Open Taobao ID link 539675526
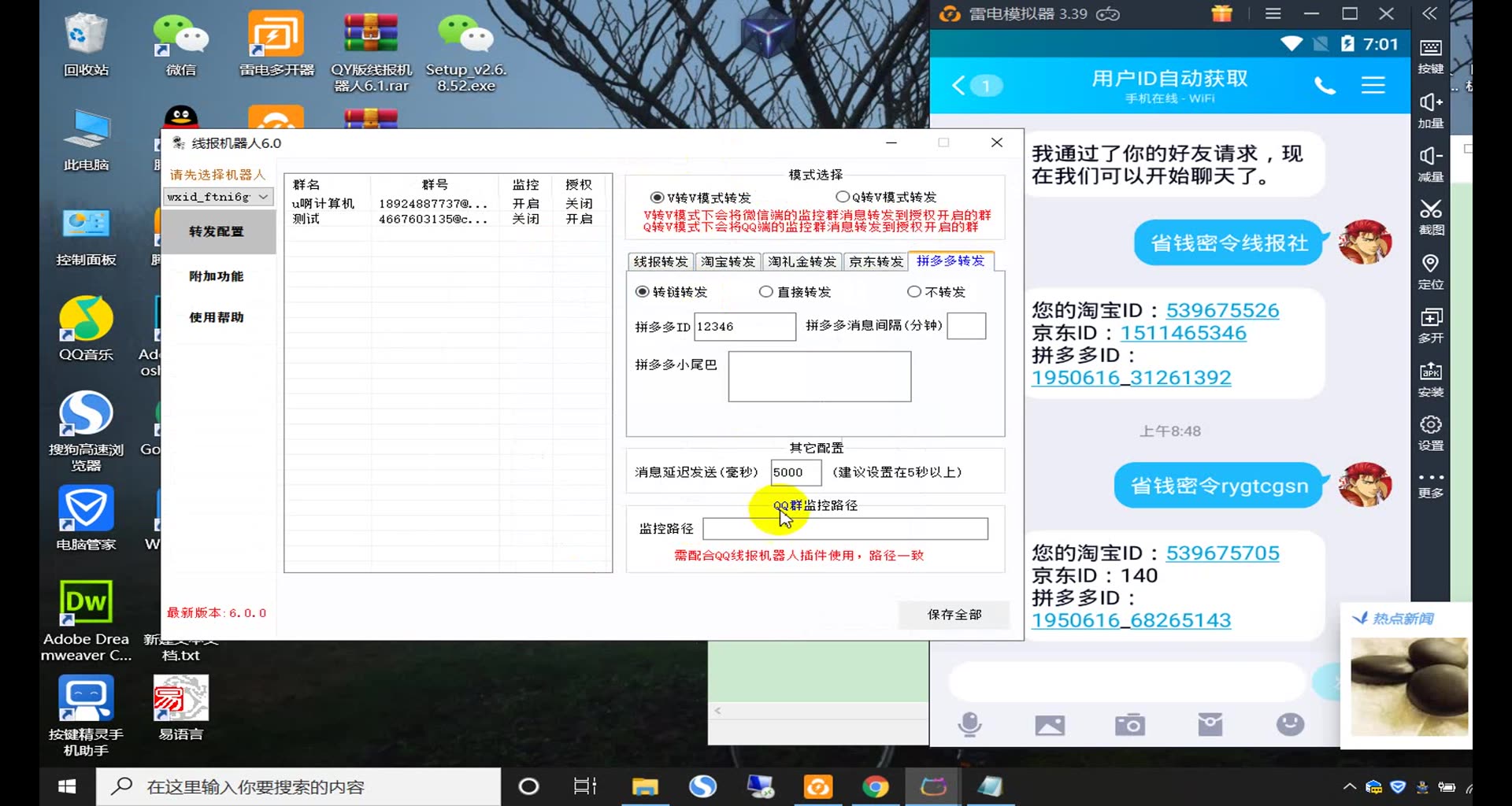Viewport: 1512px width, 806px height. 1222,310
